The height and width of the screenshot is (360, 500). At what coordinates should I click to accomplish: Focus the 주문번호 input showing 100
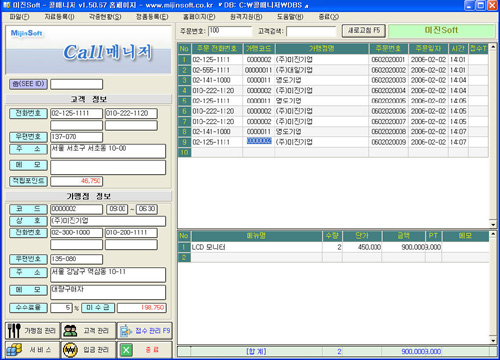pos(230,31)
